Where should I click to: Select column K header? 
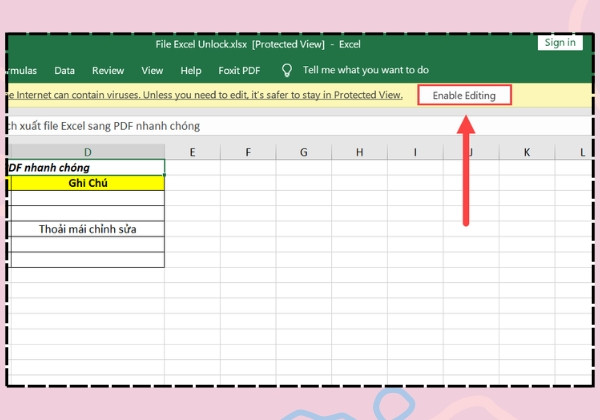coord(527,152)
